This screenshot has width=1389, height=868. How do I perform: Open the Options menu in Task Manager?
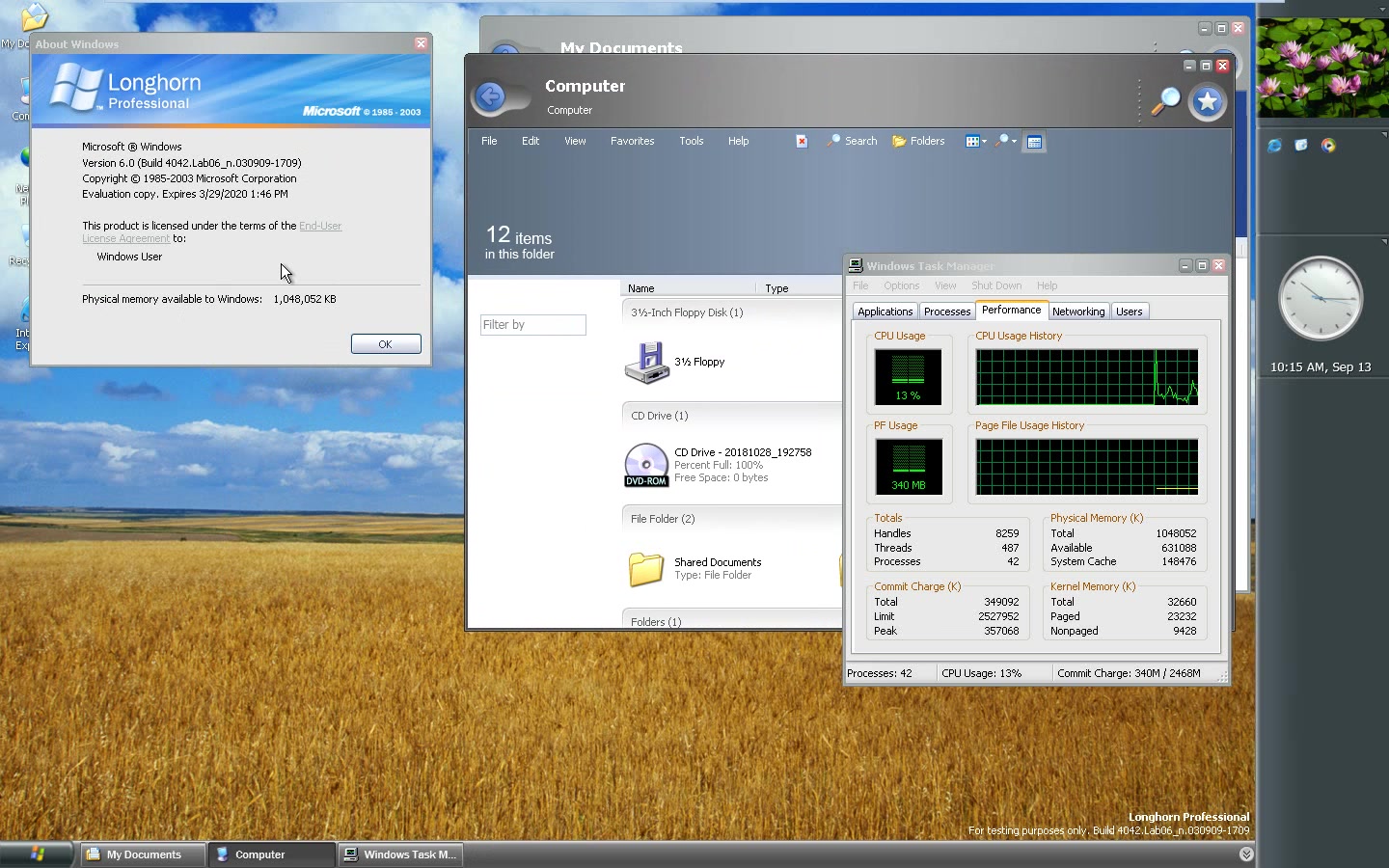point(902,285)
